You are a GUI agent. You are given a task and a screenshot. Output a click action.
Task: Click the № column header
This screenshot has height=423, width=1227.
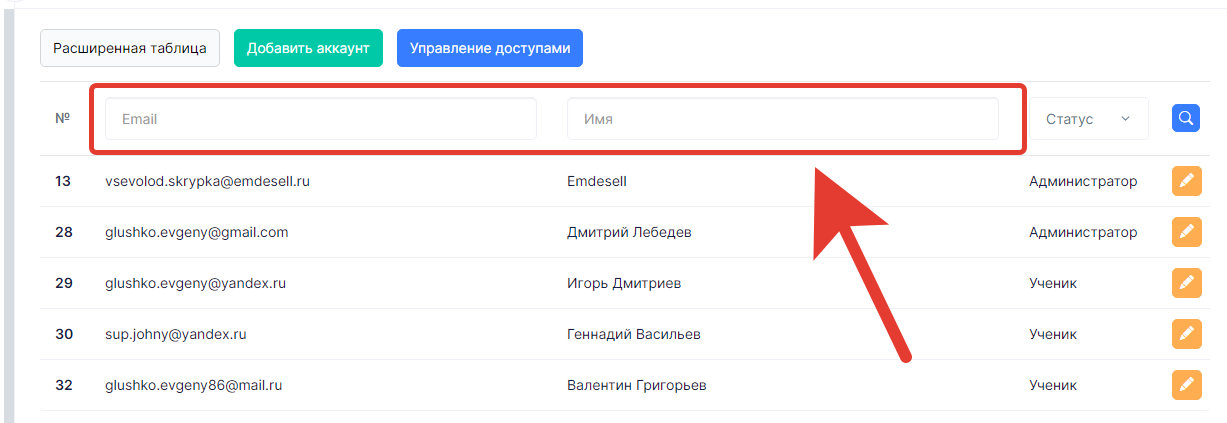point(62,118)
